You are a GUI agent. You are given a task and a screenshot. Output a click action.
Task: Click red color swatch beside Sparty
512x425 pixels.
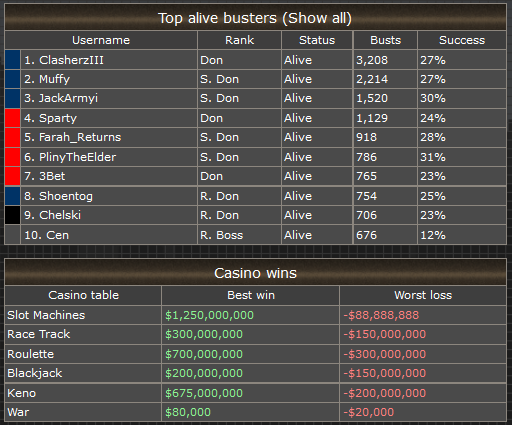[13, 118]
